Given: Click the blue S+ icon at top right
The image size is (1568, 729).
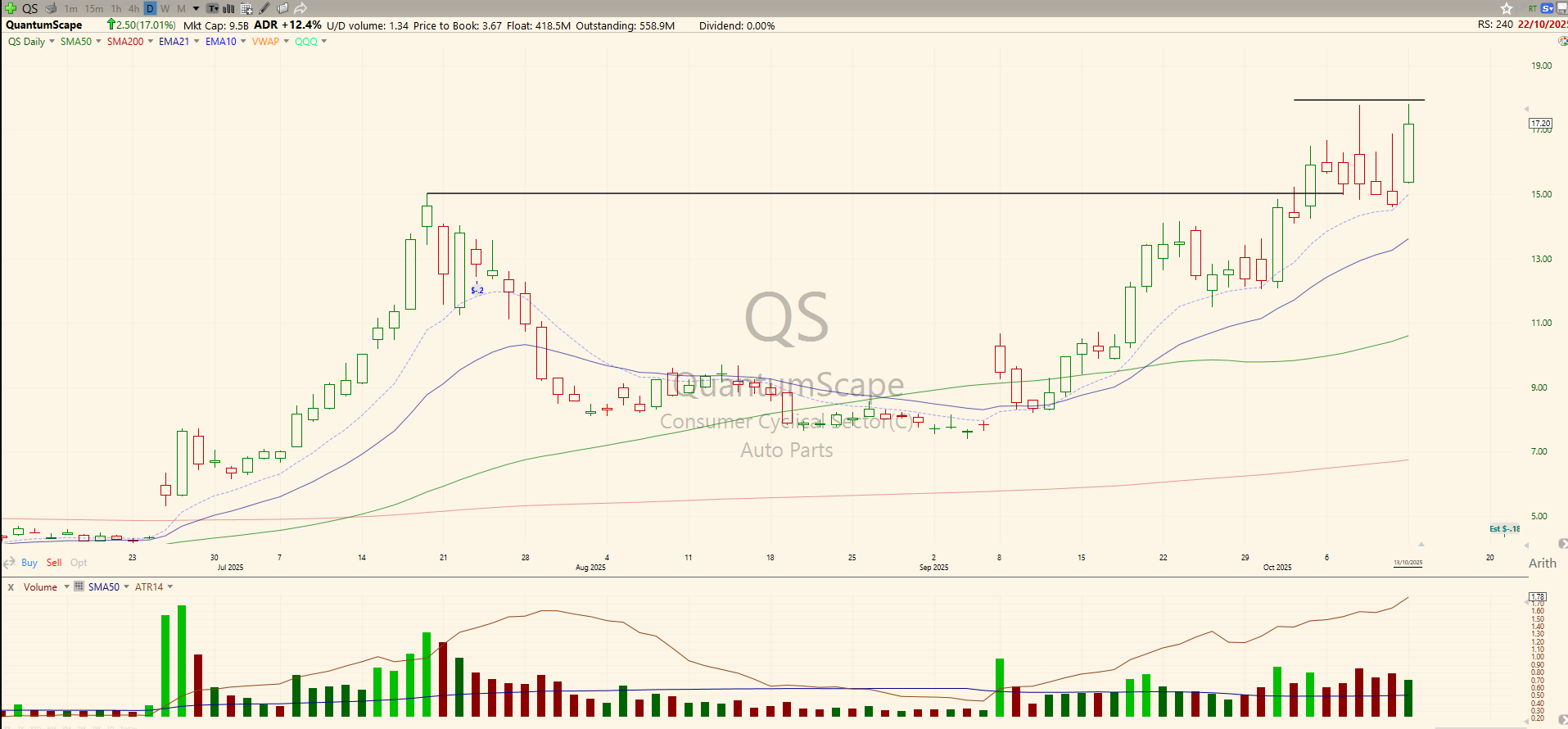Looking at the screenshot, I should coord(1547,8).
